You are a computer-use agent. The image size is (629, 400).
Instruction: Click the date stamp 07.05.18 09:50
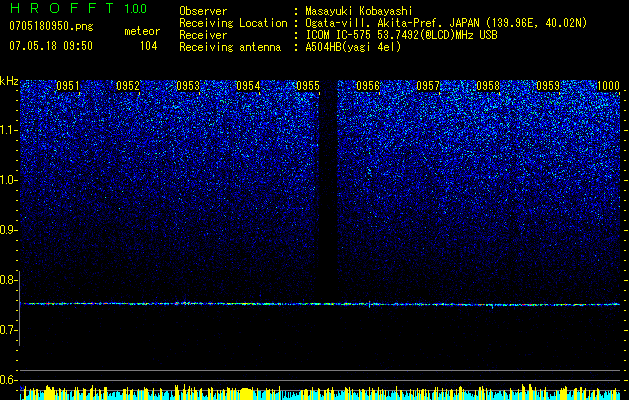[51, 46]
